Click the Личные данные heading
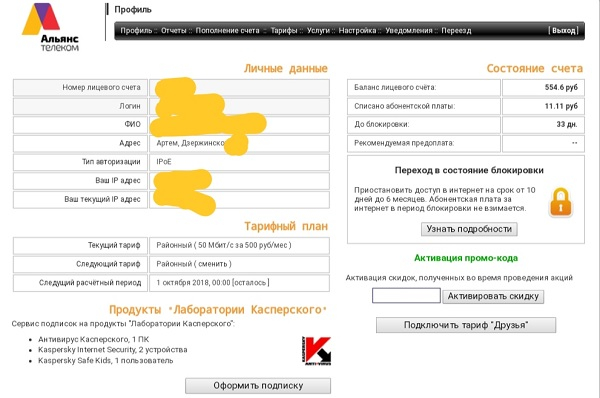The image size is (600, 398). pyautogui.click(x=286, y=69)
